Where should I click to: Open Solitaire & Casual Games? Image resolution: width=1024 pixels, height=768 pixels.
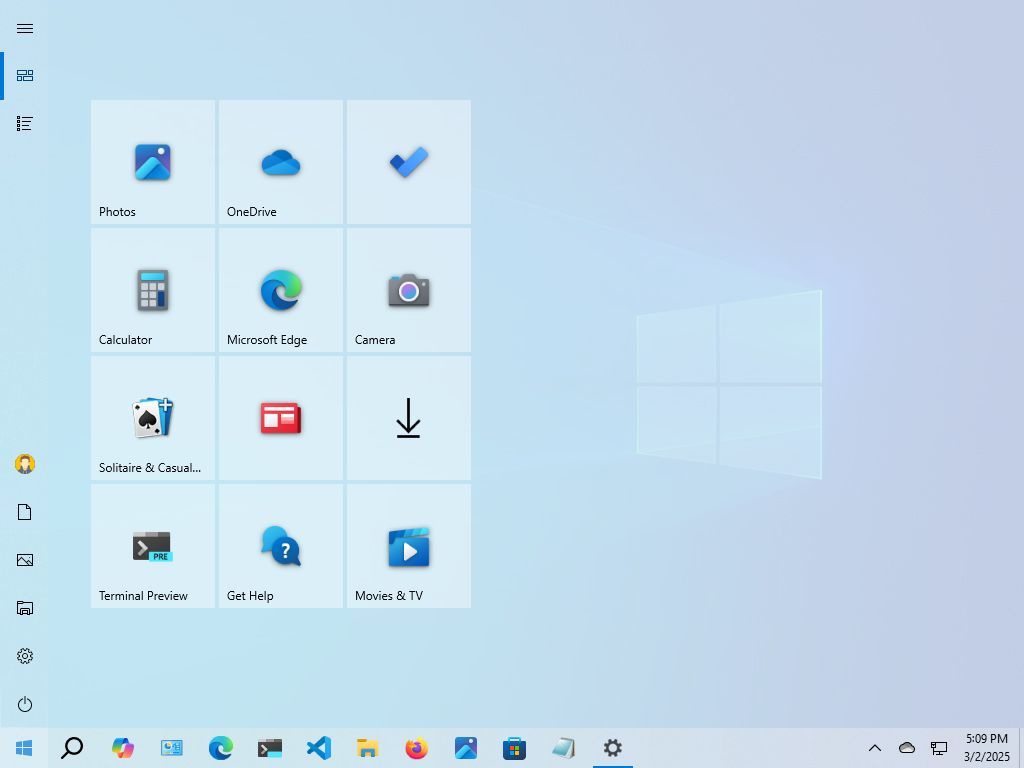pyautogui.click(x=152, y=418)
